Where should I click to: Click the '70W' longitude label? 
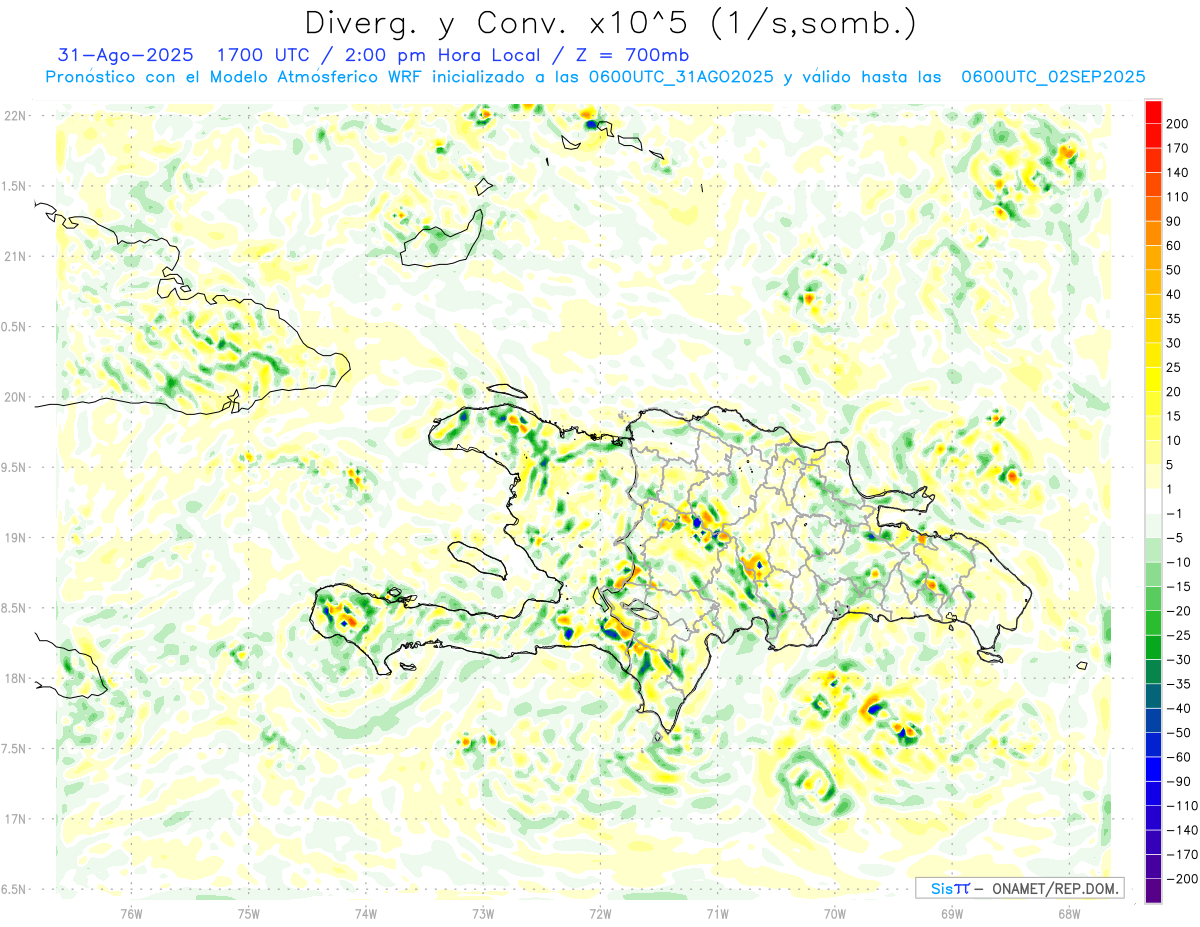click(x=835, y=912)
